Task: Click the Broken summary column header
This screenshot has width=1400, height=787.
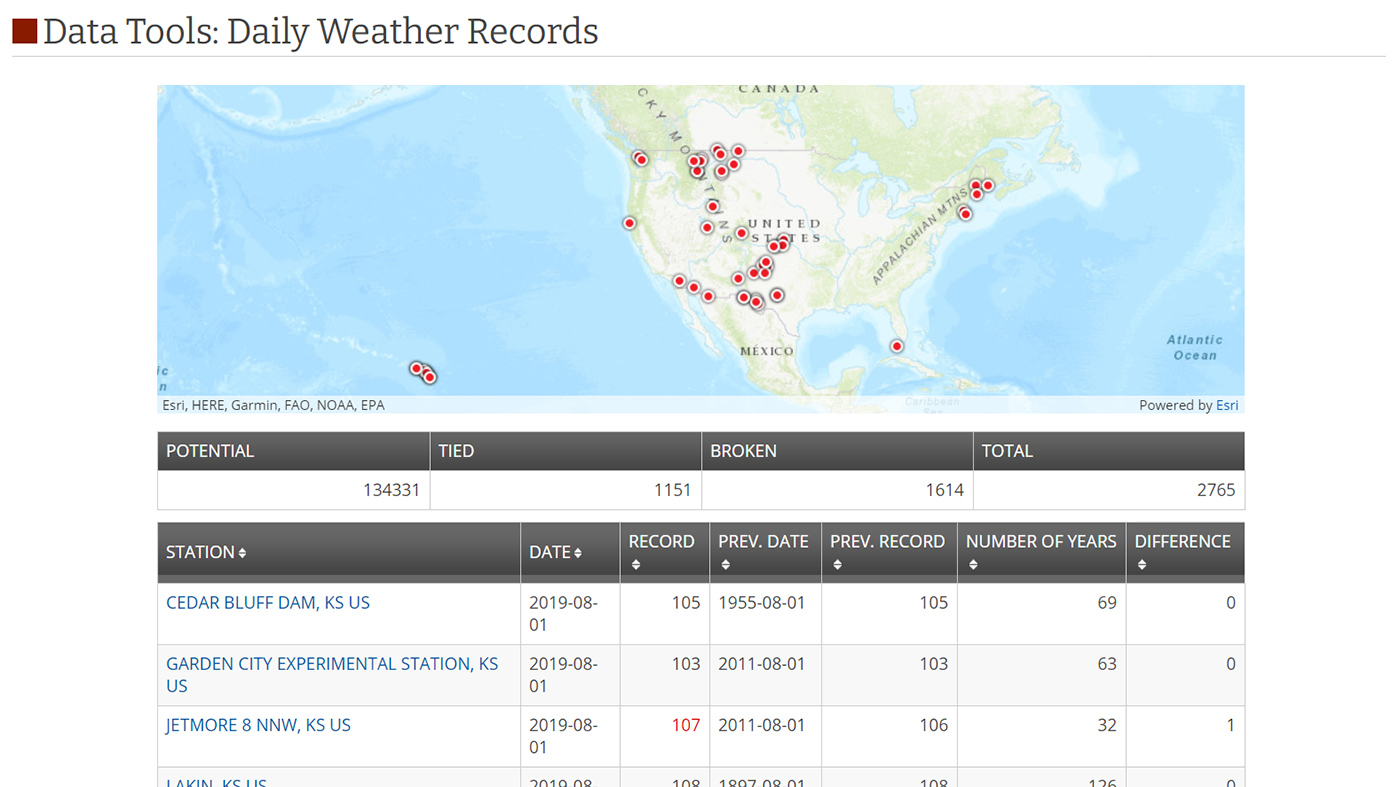Action: (743, 451)
